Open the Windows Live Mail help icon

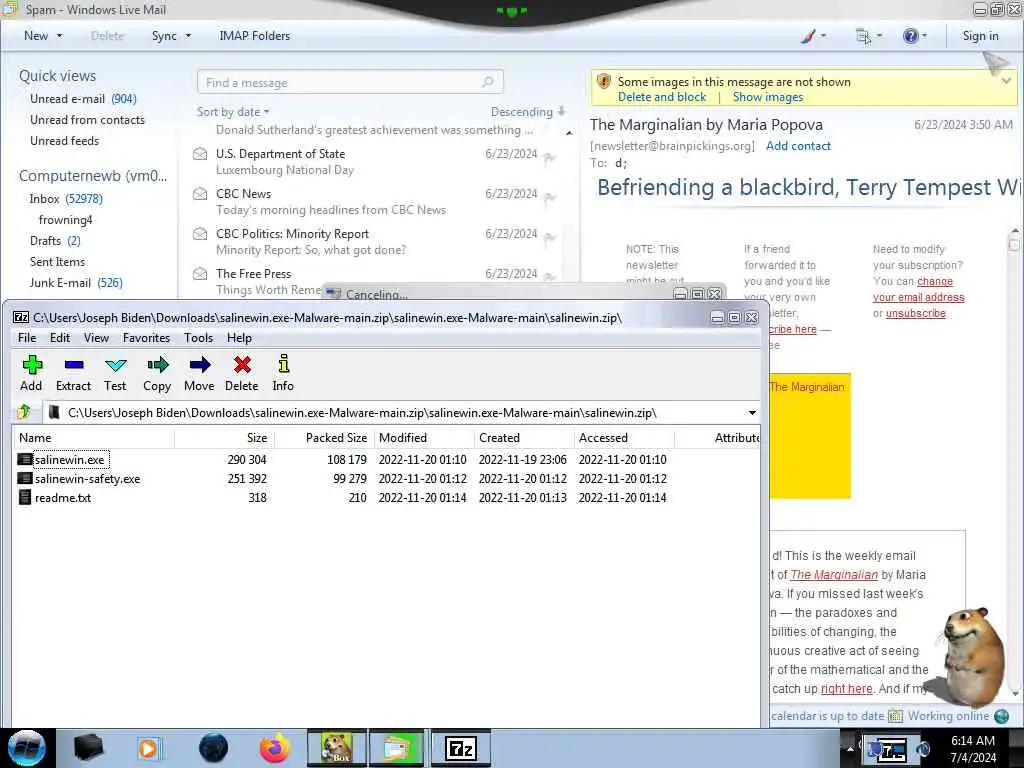pyautogui.click(x=910, y=36)
